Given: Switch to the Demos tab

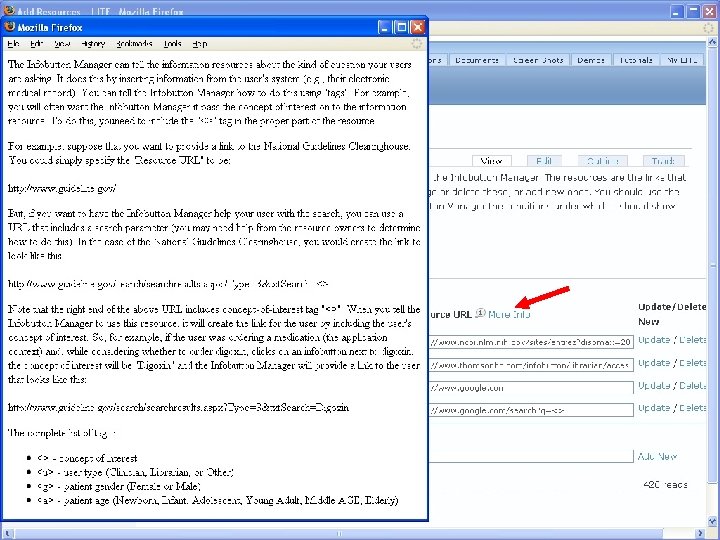Looking at the screenshot, I should click(591, 60).
